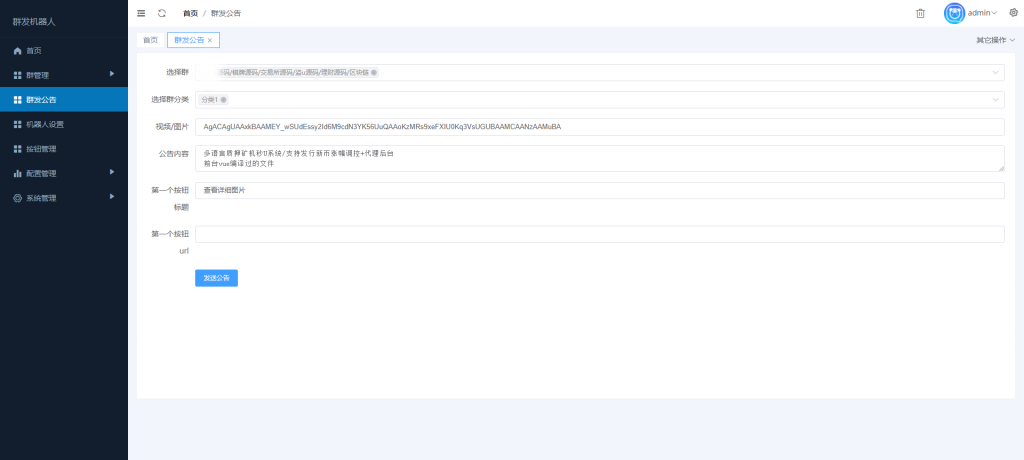Click the grid icon beside 群管理

click(x=18, y=75)
